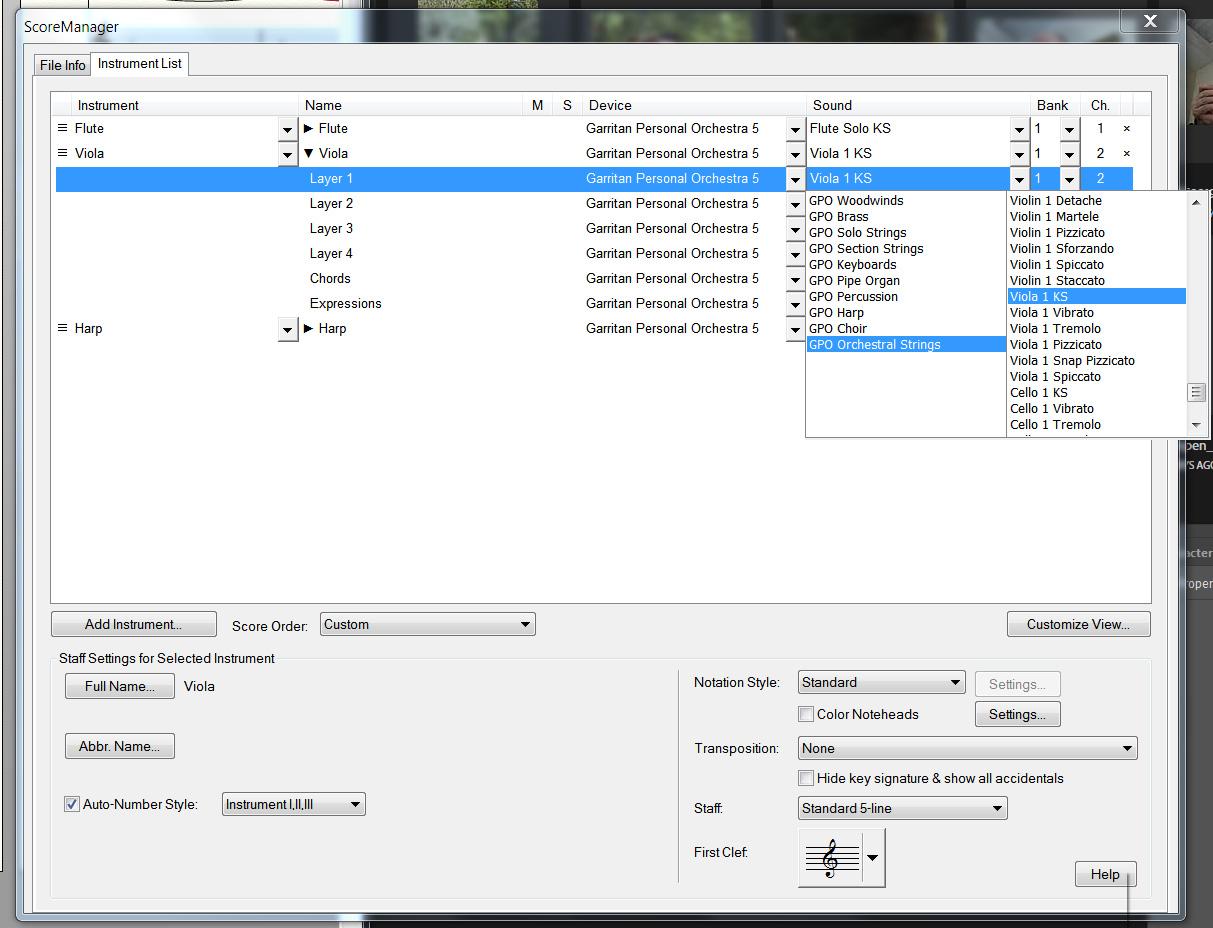Uncheck Auto-Number Style checkbox

click(72, 804)
